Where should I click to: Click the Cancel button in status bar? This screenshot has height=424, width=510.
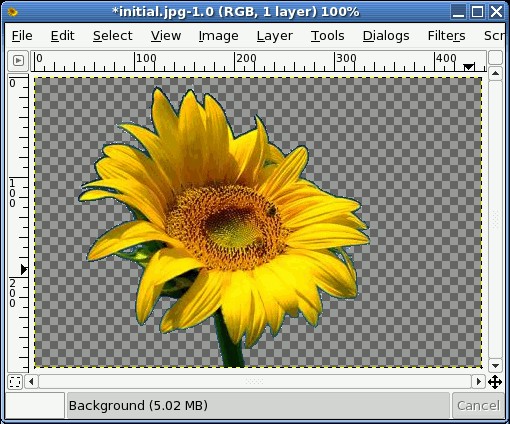click(478, 406)
